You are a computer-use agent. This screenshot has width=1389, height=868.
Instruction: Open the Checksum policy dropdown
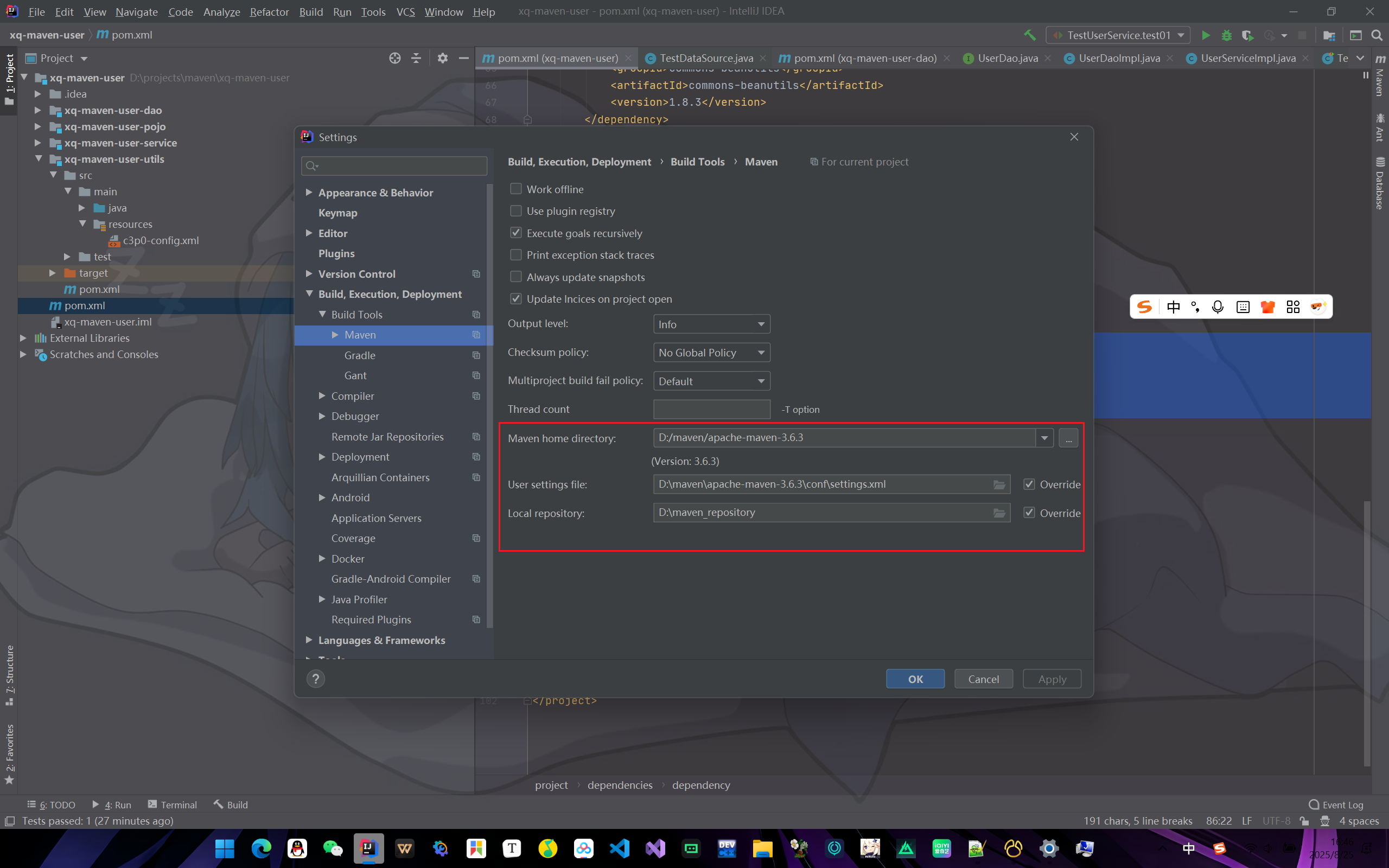click(711, 353)
